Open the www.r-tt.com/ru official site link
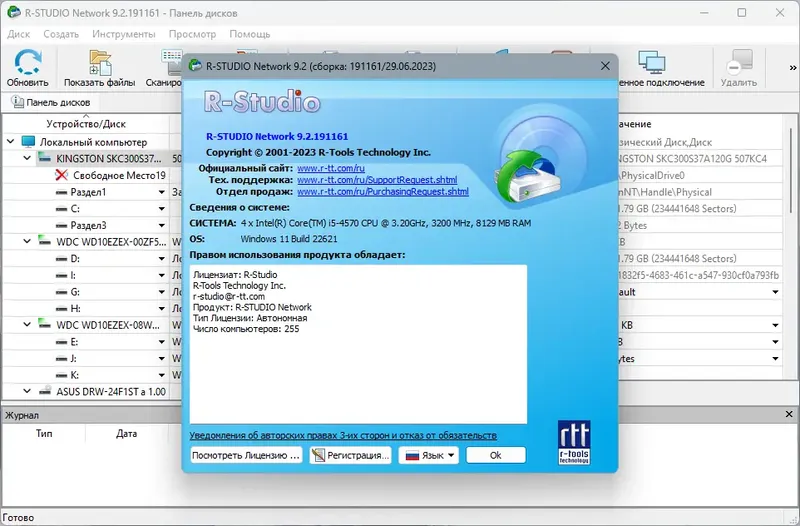The width and height of the screenshot is (800, 526). tap(331, 168)
